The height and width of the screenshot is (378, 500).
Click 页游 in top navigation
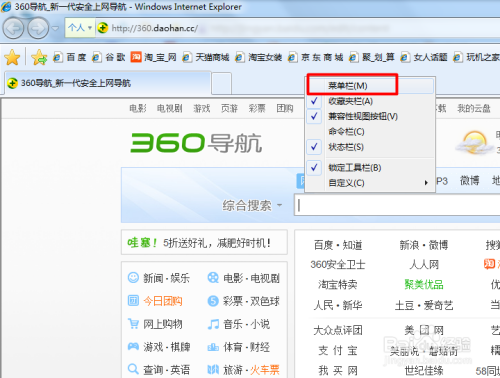tap(229, 108)
